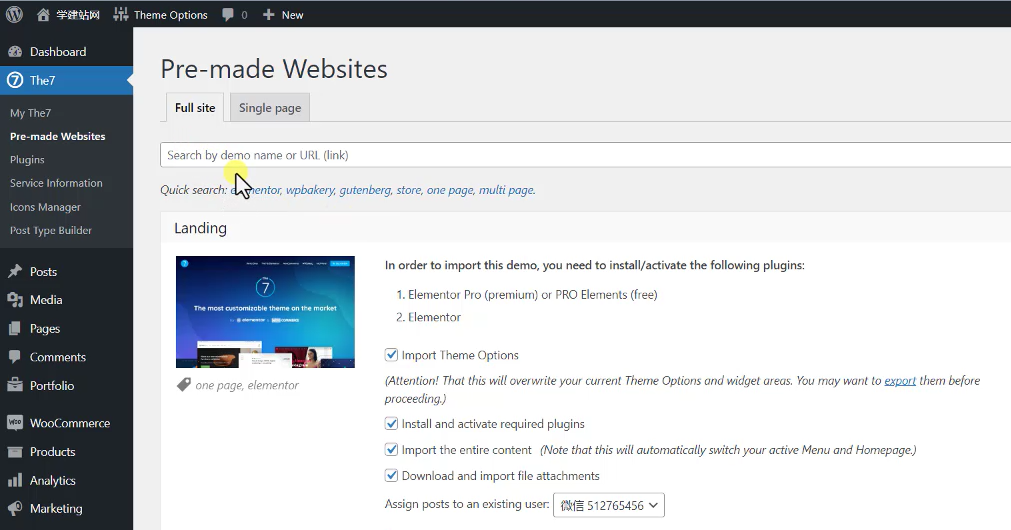Click the plus icon next to New

[x=269, y=14]
